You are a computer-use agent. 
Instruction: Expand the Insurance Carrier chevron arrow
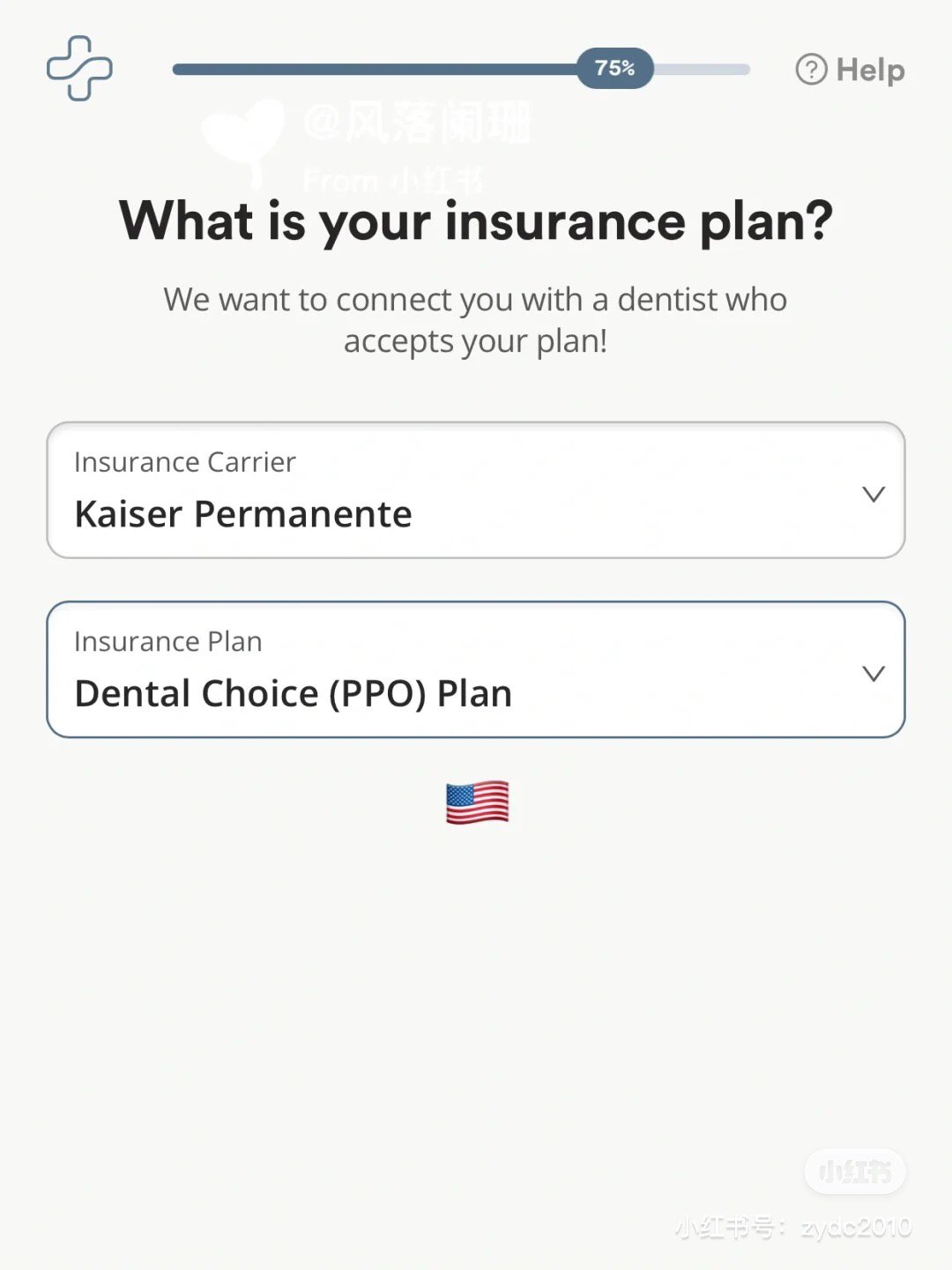[873, 494]
